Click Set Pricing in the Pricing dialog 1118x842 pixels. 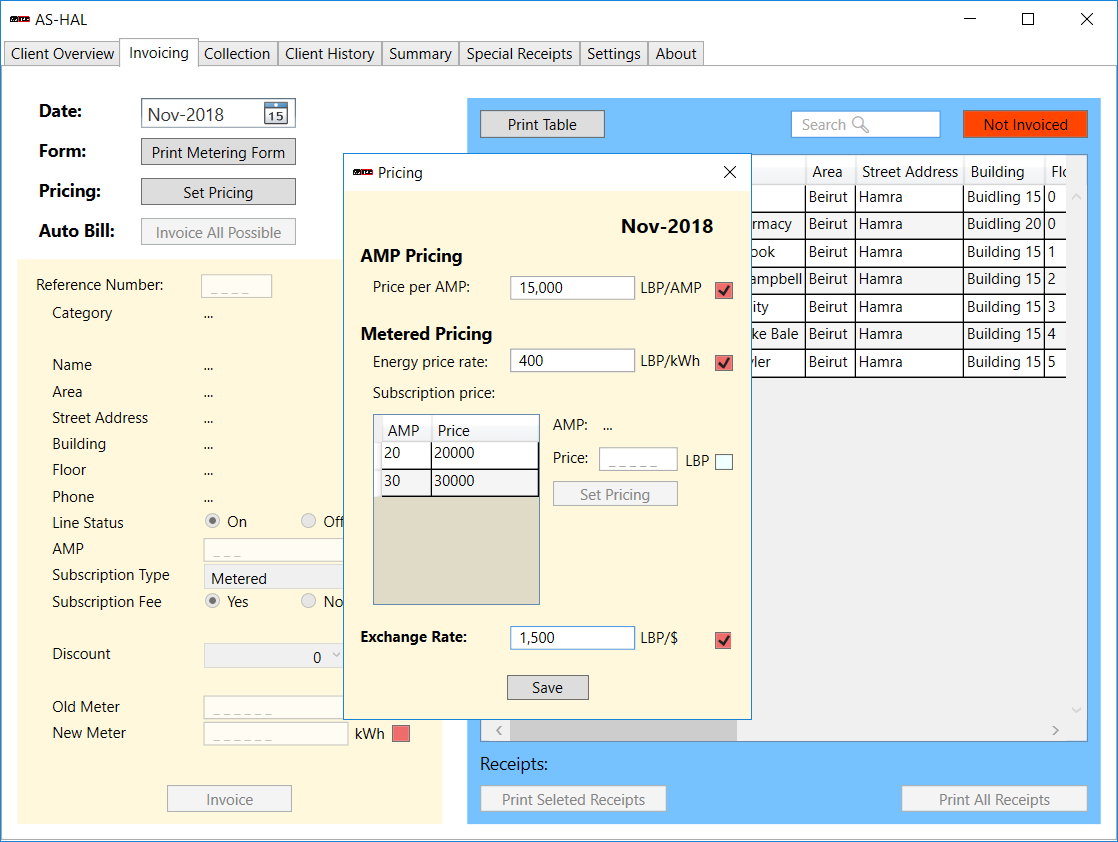(615, 494)
